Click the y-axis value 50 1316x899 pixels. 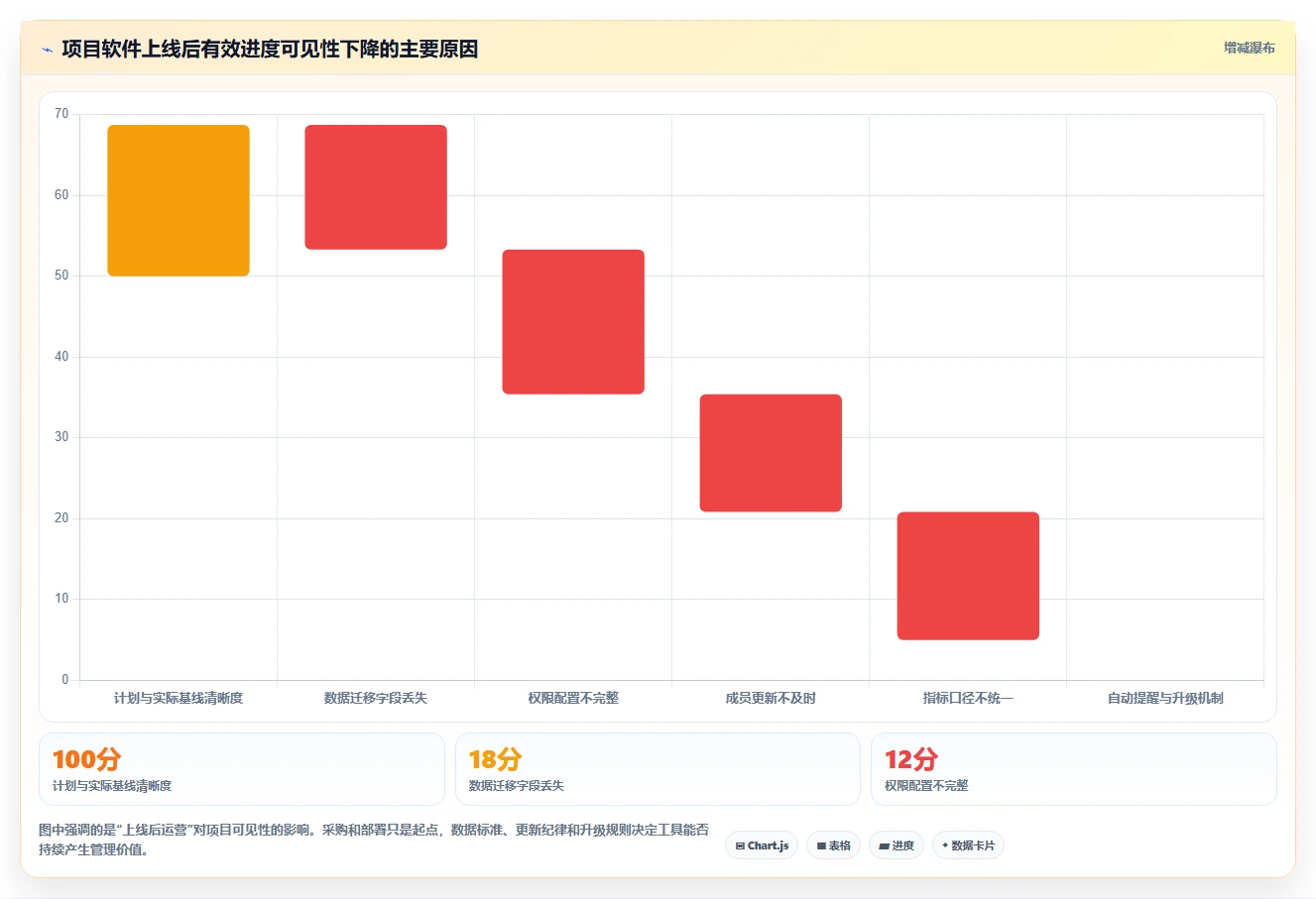61,276
